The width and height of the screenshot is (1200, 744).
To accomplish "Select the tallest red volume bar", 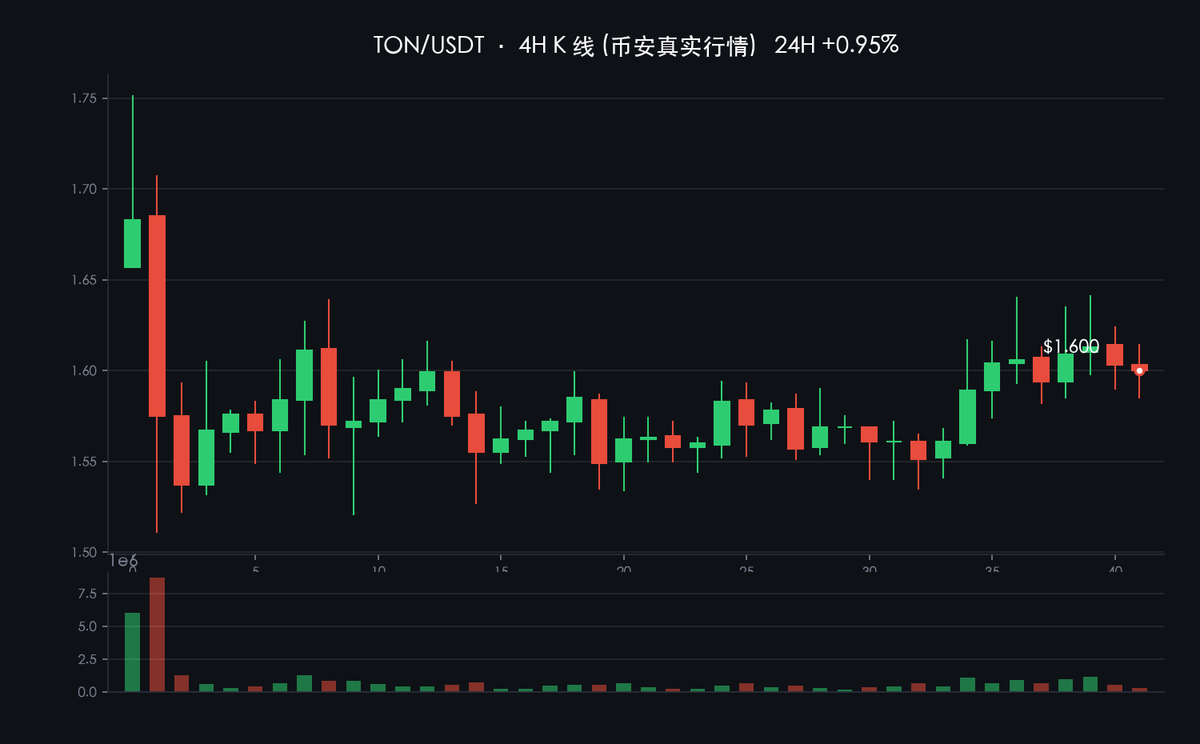I will [157, 635].
